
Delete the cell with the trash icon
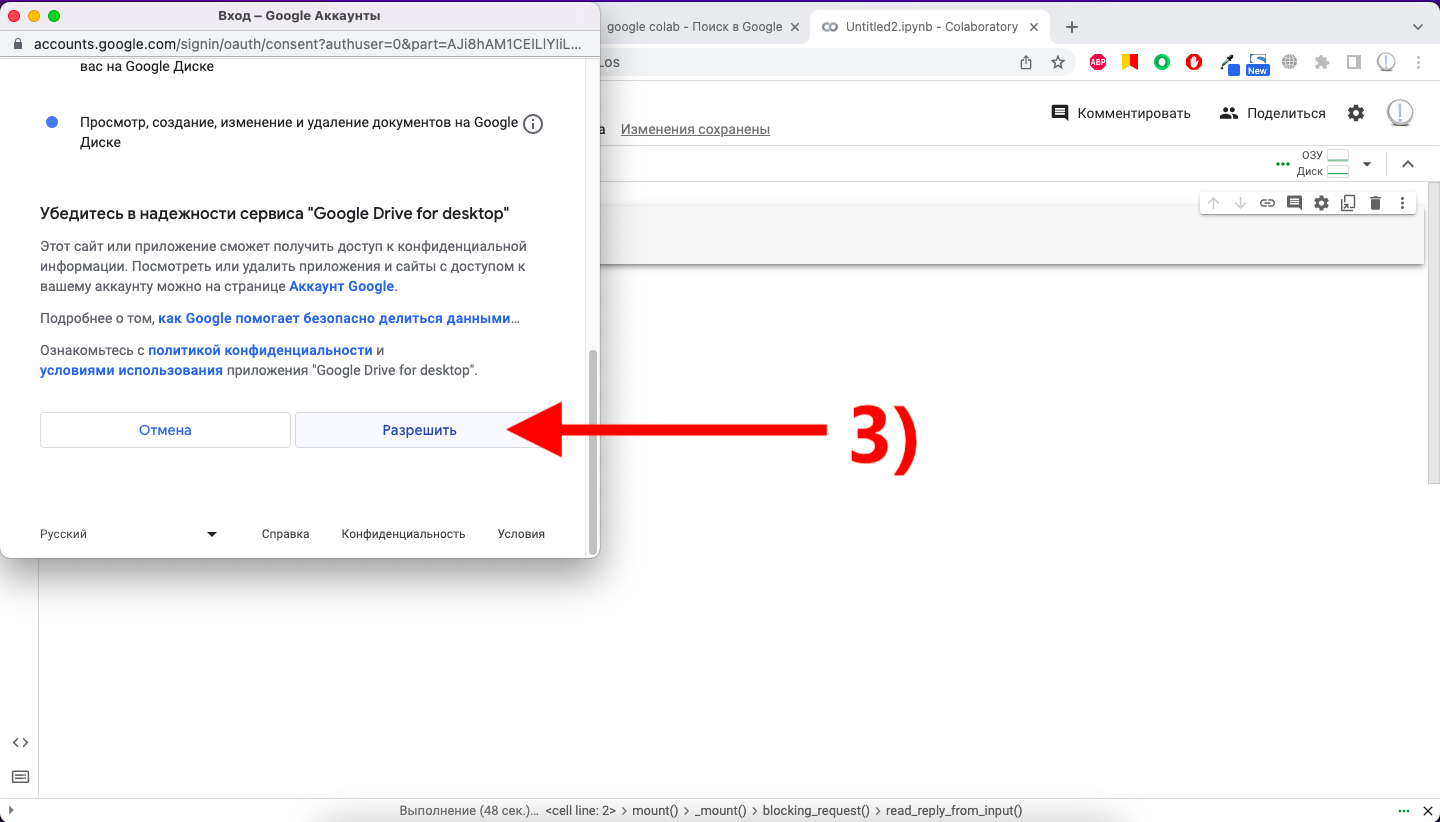click(x=1375, y=203)
